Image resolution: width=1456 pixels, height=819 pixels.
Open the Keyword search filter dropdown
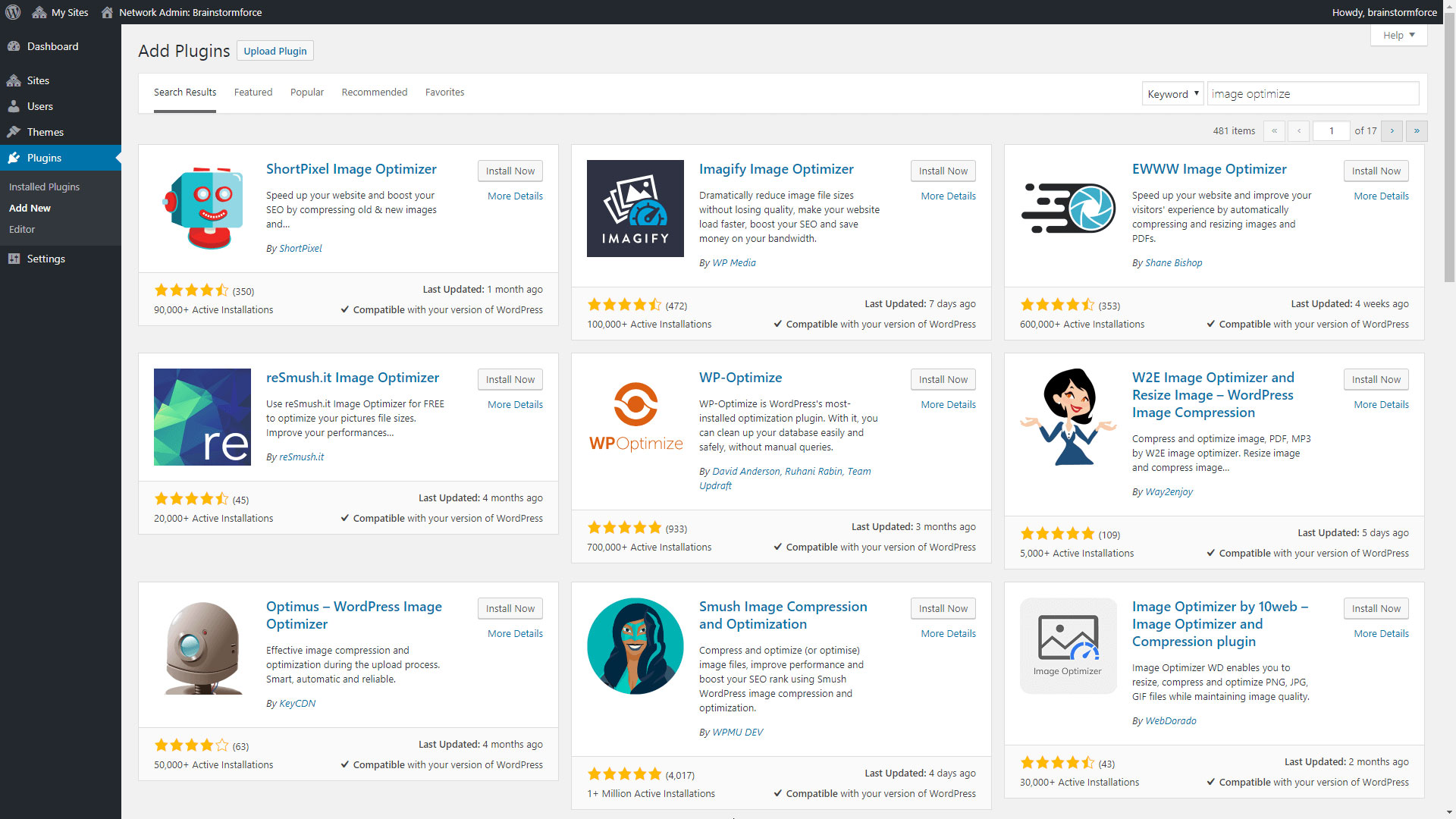click(x=1172, y=93)
